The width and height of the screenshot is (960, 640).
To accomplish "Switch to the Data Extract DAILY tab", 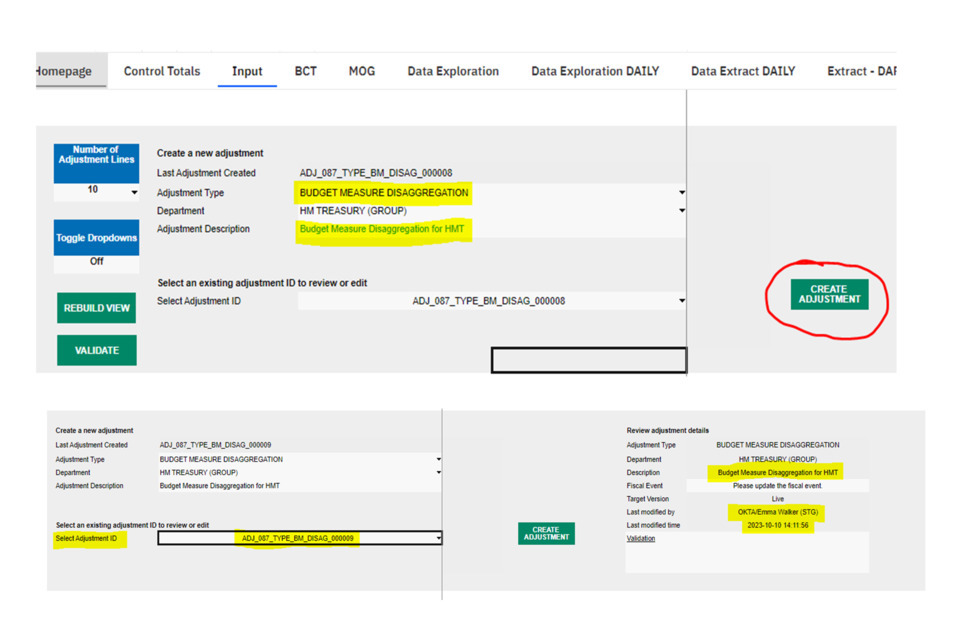I will pos(743,71).
